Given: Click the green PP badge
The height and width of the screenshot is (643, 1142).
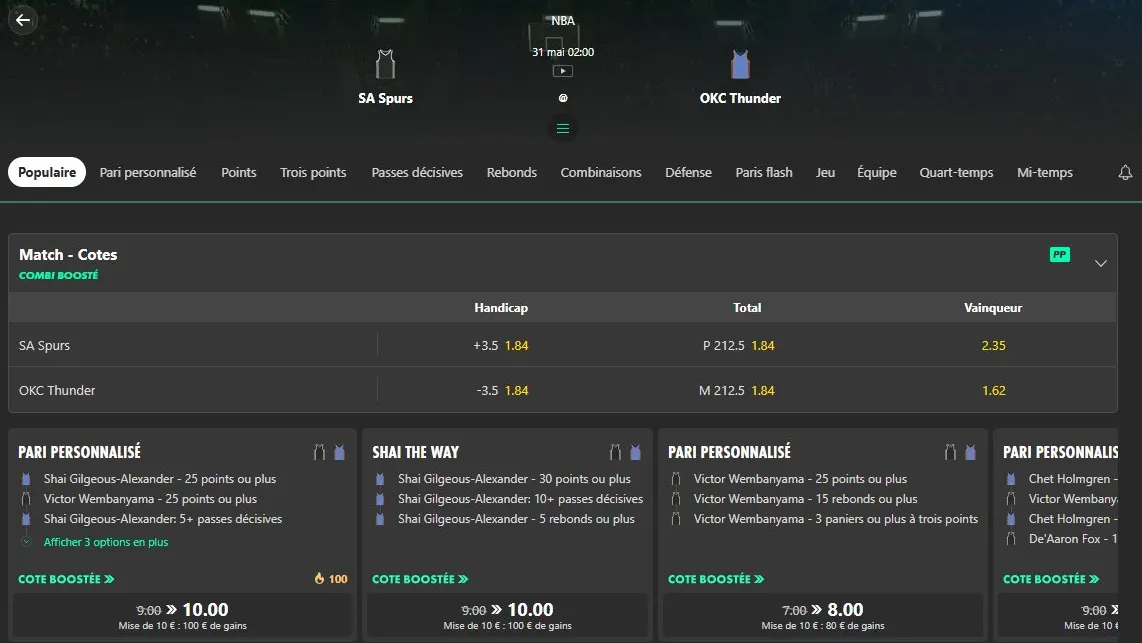Looking at the screenshot, I should [1060, 255].
